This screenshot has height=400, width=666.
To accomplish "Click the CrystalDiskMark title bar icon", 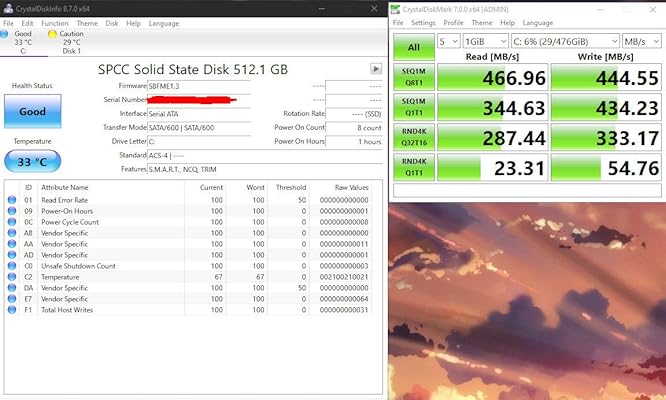I will click(395, 9).
